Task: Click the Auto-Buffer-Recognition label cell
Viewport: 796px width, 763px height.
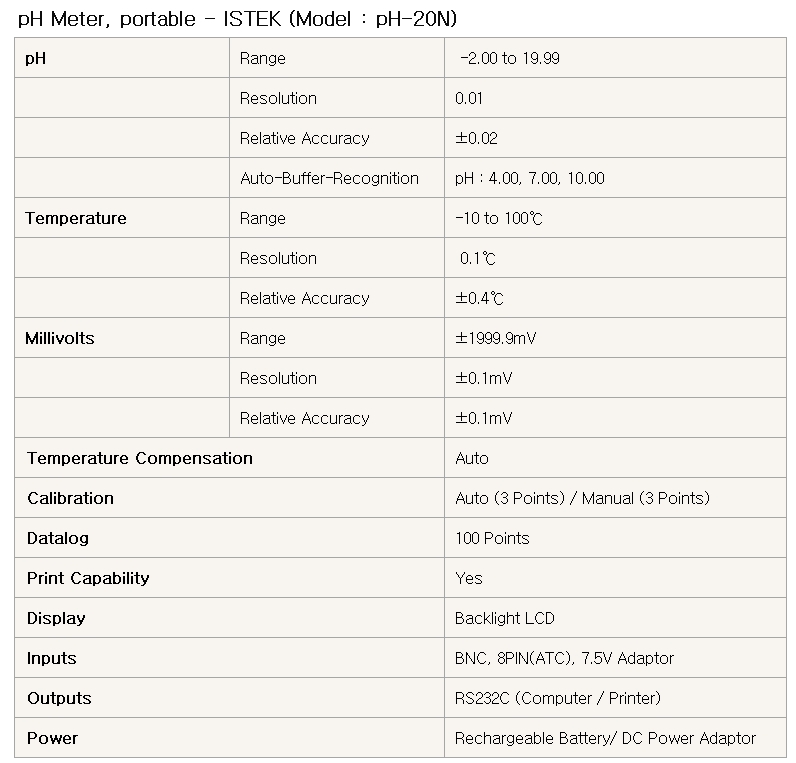Action: pyautogui.click(x=337, y=178)
